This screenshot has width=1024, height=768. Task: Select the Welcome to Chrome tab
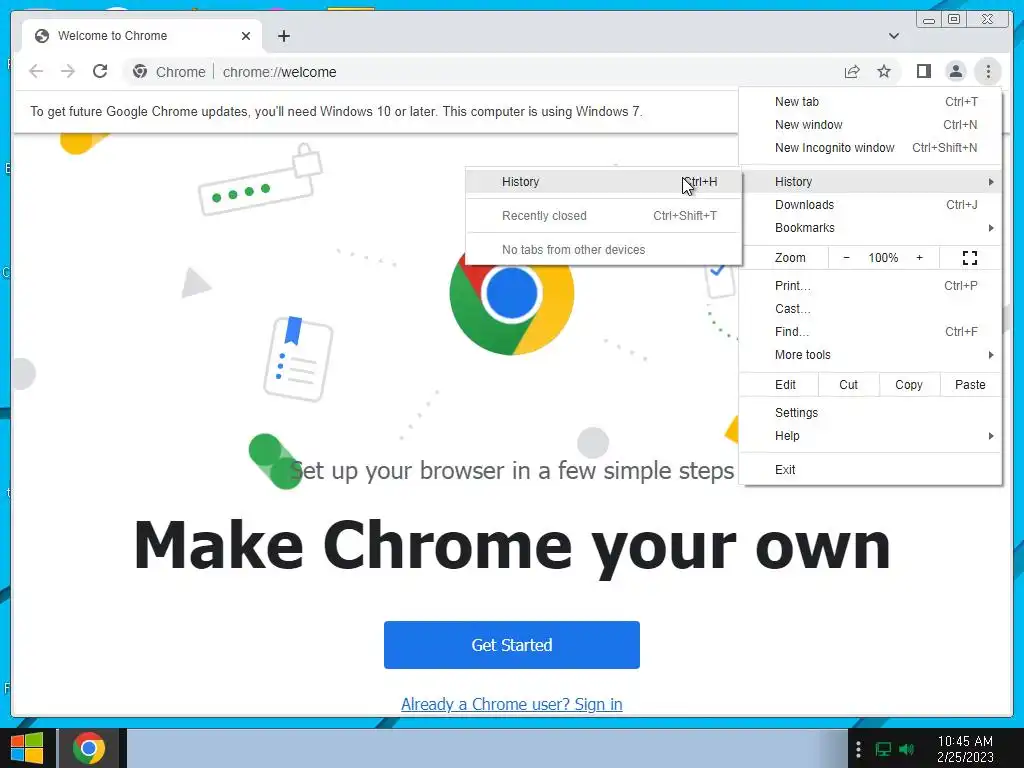tap(142, 36)
